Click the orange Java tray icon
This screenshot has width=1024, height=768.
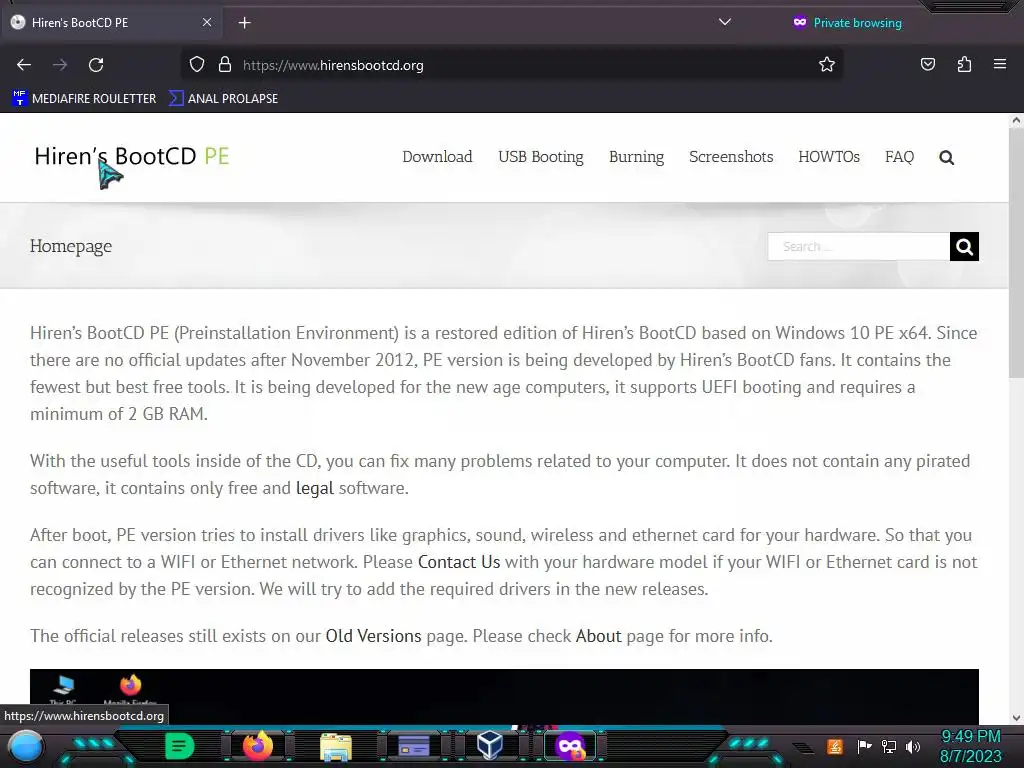tap(835, 746)
